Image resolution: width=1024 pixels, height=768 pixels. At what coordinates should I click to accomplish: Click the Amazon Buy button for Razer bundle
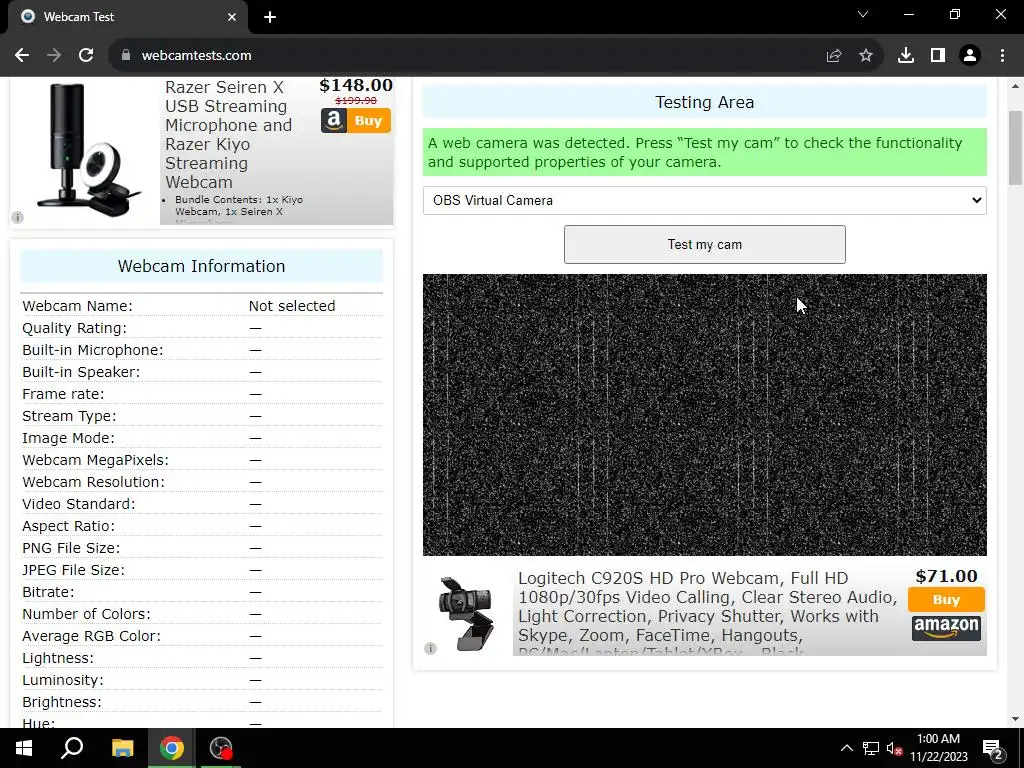coord(356,121)
